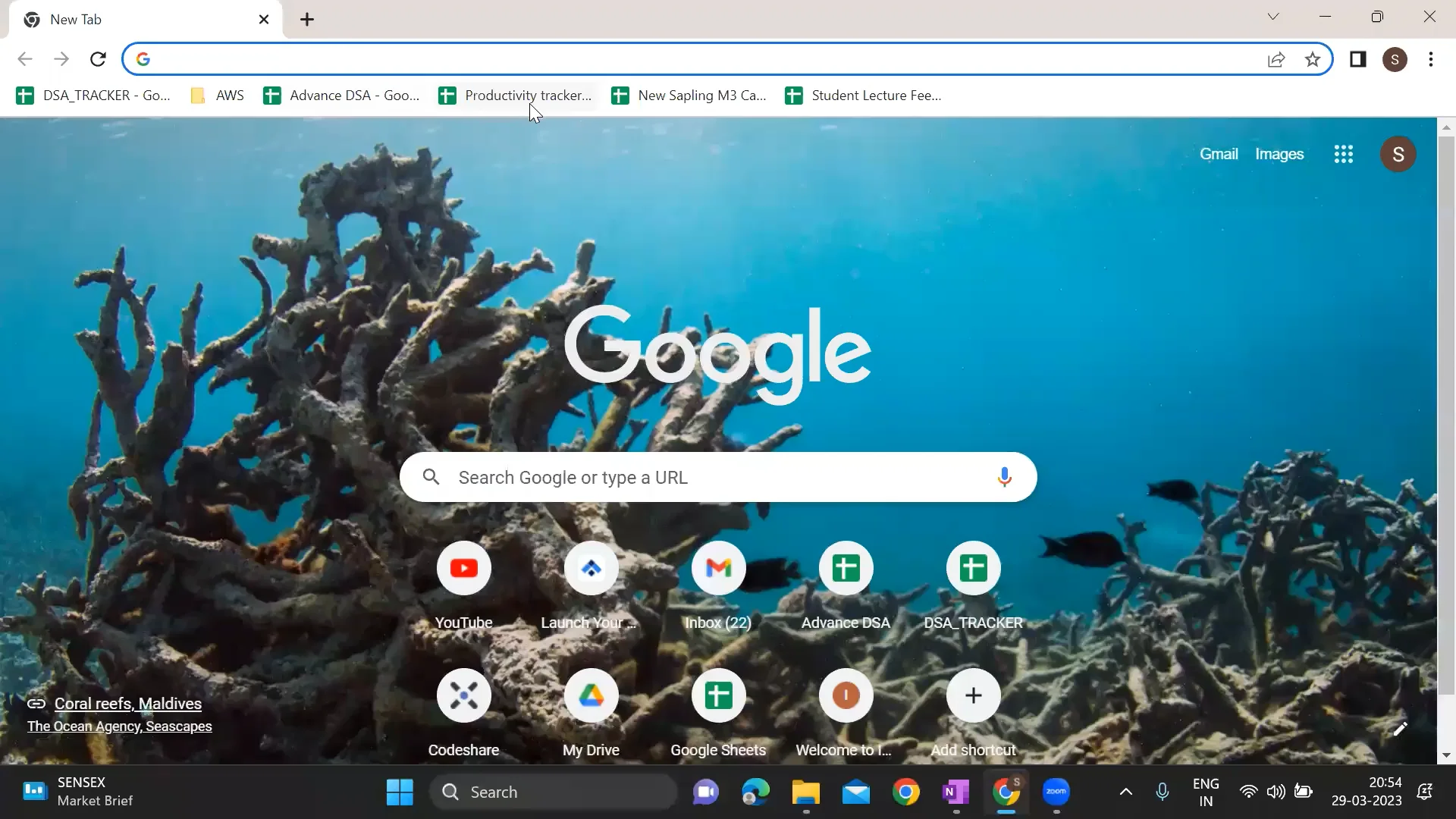Screen dimensions: 1456x819
Task: Open a new tab with plus button
Action: point(307,20)
